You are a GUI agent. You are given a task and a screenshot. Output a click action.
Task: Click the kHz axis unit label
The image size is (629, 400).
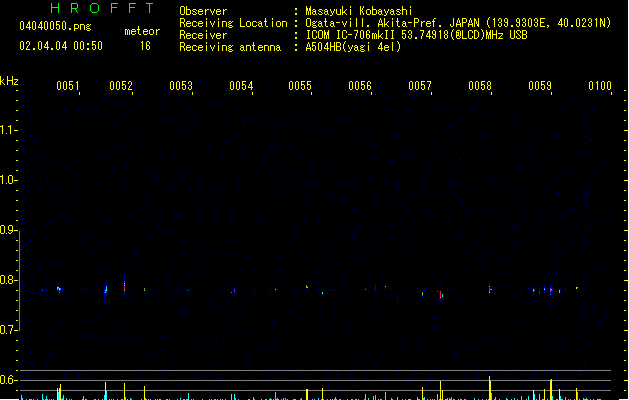click(9, 81)
